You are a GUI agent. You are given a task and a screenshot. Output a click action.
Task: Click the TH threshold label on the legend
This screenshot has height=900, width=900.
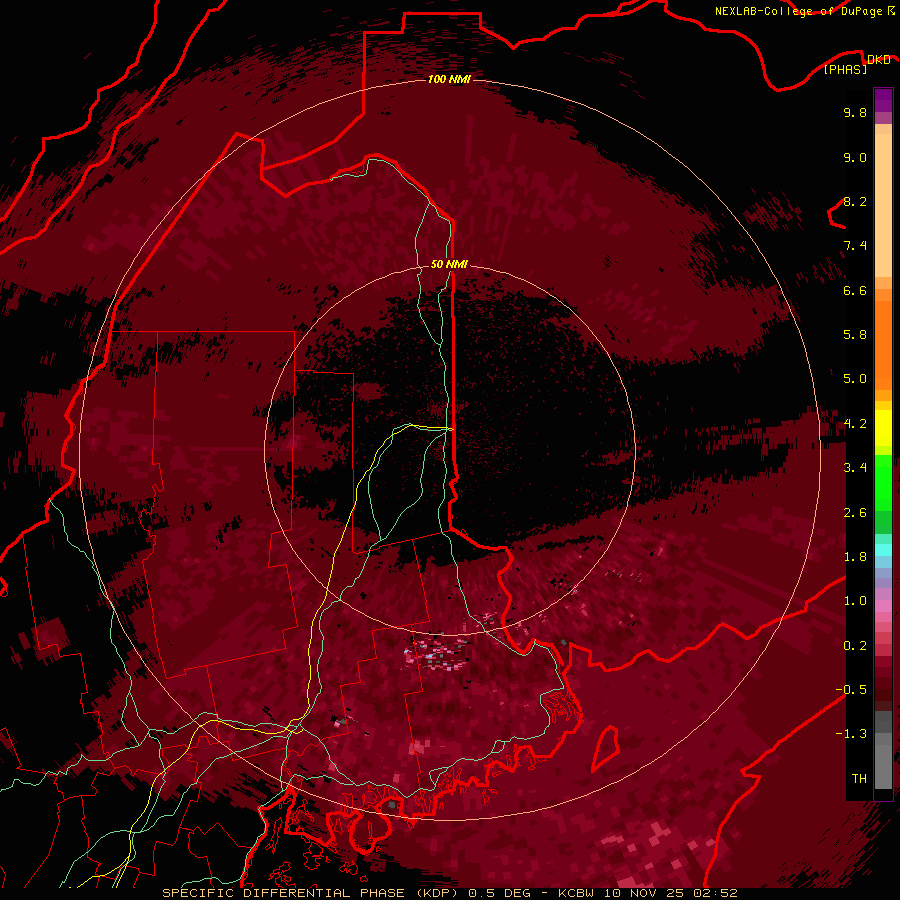point(859,779)
